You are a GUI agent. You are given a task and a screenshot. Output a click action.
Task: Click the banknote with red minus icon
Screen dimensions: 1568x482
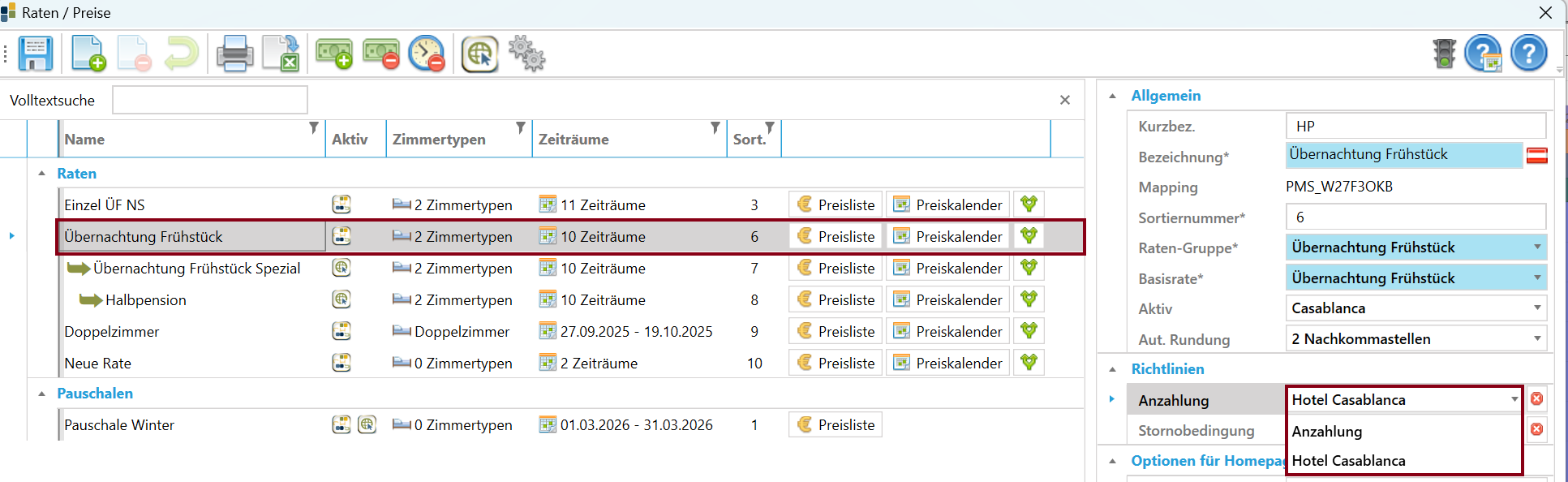pyautogui.click(x=380, y=54)
